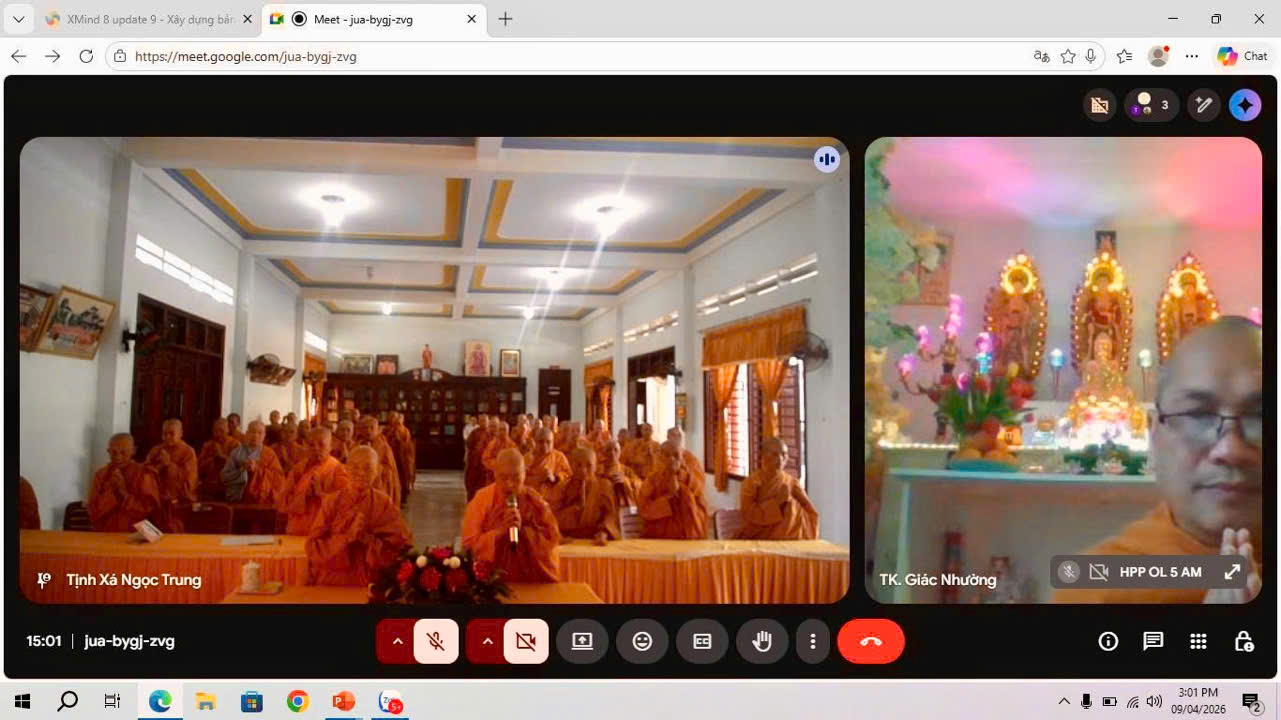Open host controls lock icon
Viewport: 1281px width, 720px height.
pyautogui.click(x=1244, y=642)
